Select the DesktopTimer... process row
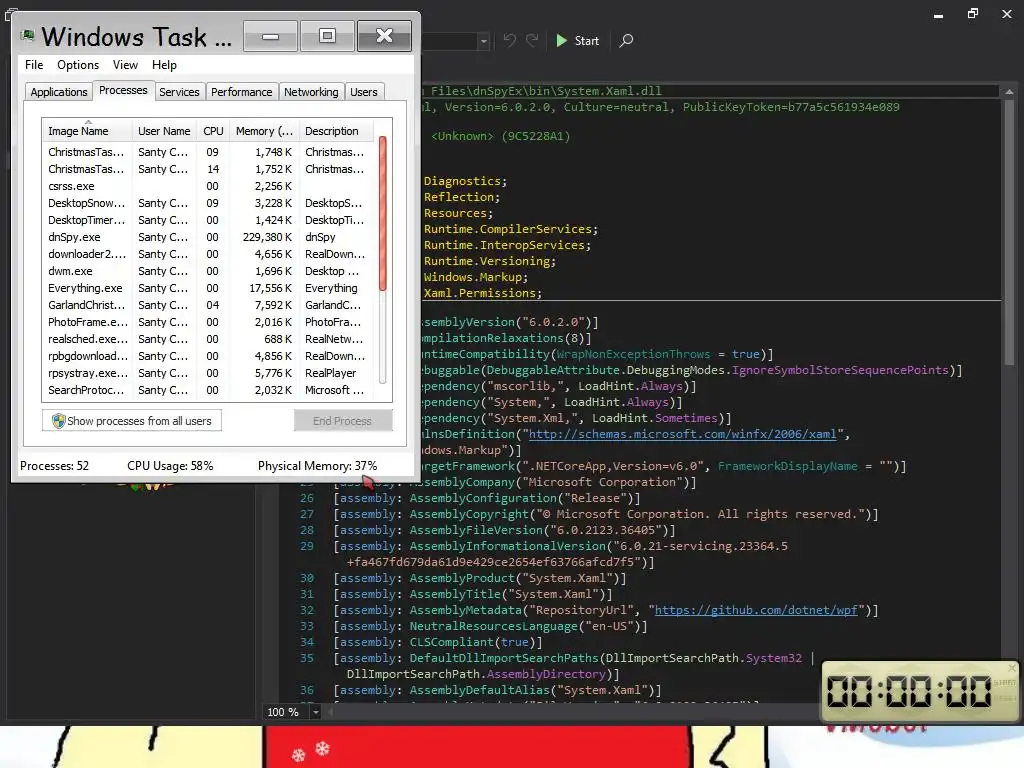Viewport: 1024px width, 768px height. (209, 220)
